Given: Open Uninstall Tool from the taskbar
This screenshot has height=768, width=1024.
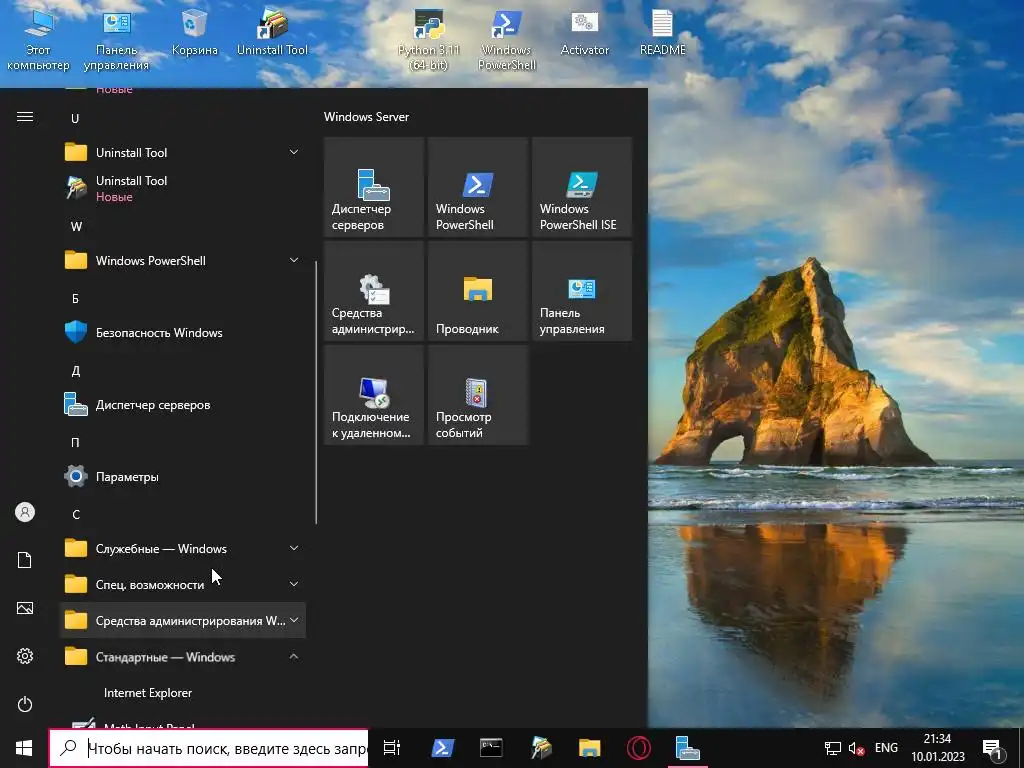Looking at the screenshot, I should (x=541, y=748).
